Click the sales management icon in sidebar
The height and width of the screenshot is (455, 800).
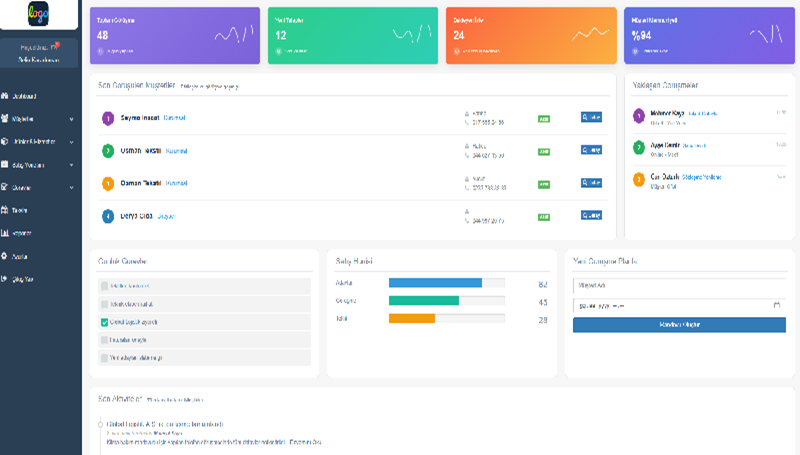[x=5, y=164]
